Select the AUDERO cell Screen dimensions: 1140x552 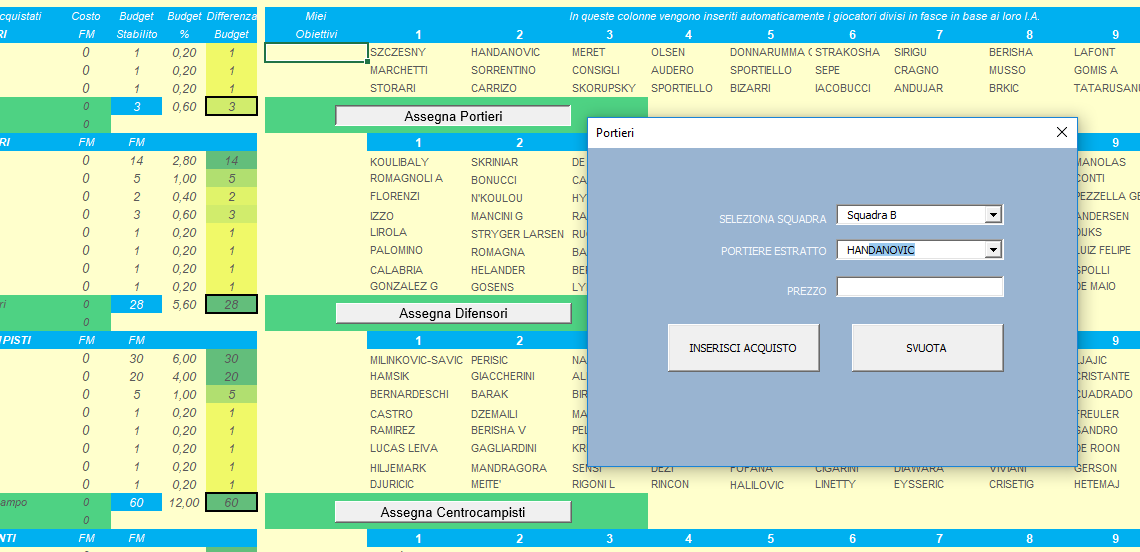[x=673, y=71]
